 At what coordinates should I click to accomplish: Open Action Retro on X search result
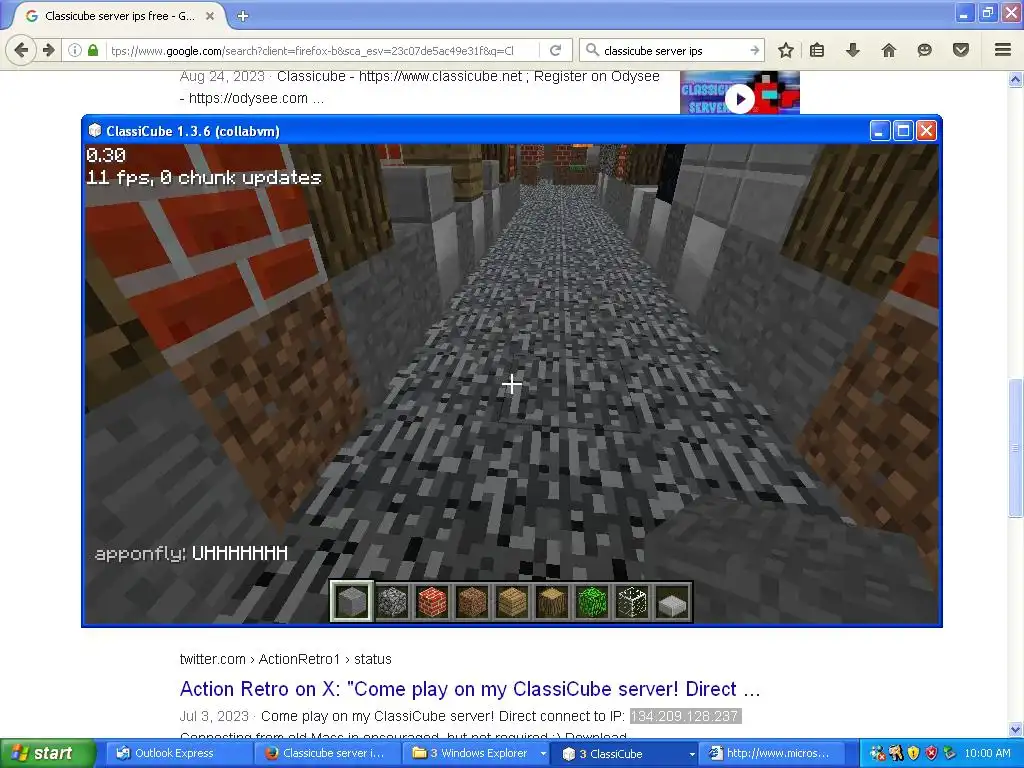[x=470, y=689]
